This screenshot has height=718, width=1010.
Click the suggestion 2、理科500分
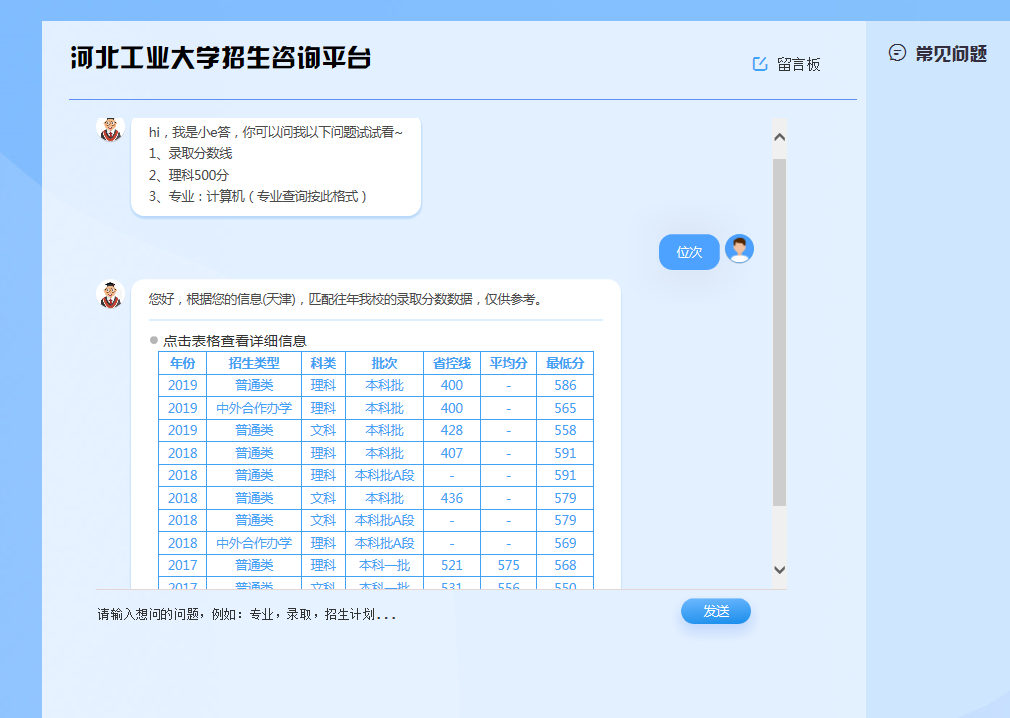click(189, 175)
